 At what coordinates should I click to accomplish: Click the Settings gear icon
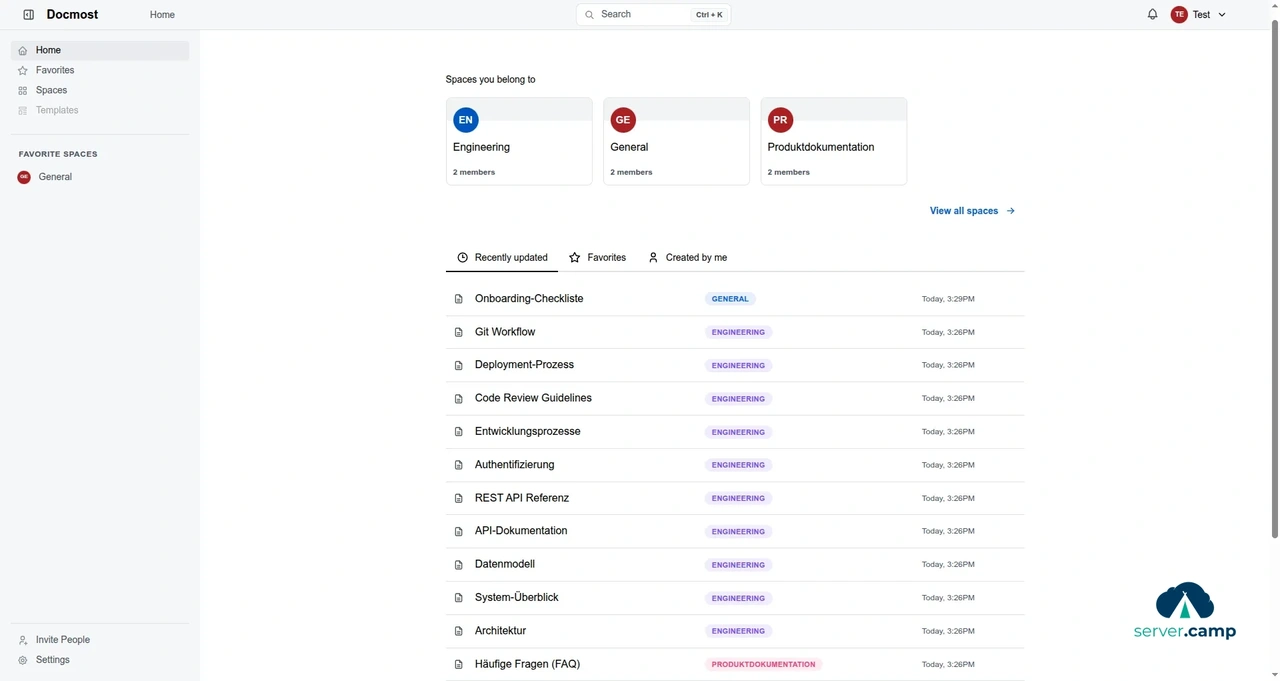[23, 660]
